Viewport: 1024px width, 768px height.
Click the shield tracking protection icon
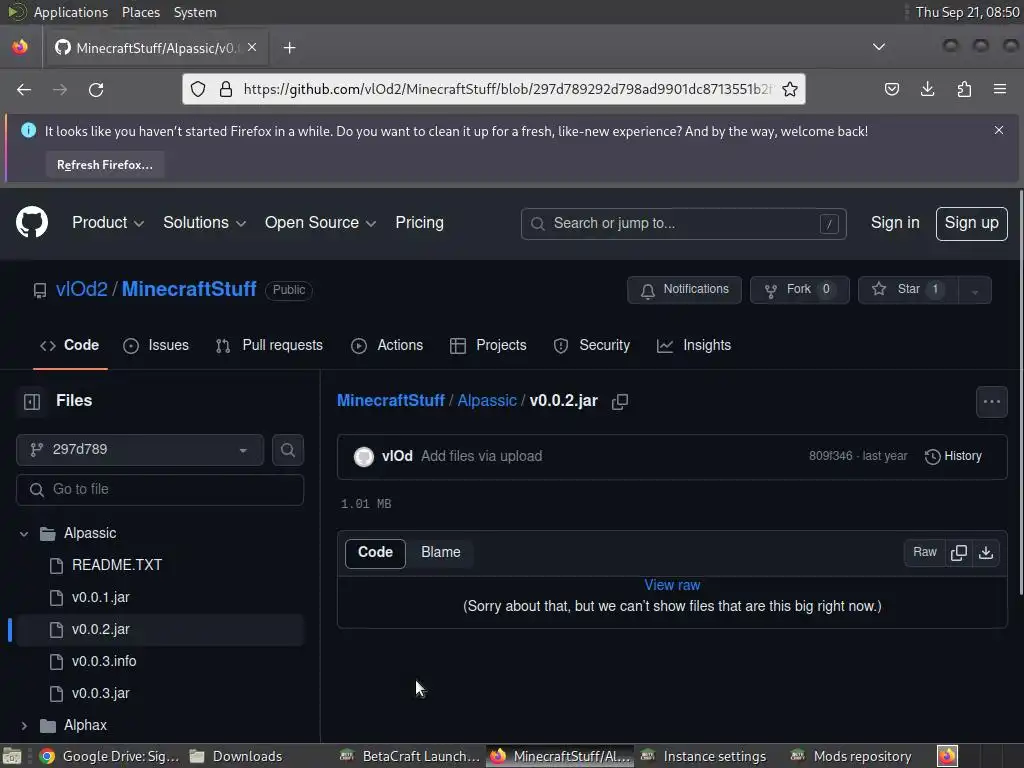point(198,89)
